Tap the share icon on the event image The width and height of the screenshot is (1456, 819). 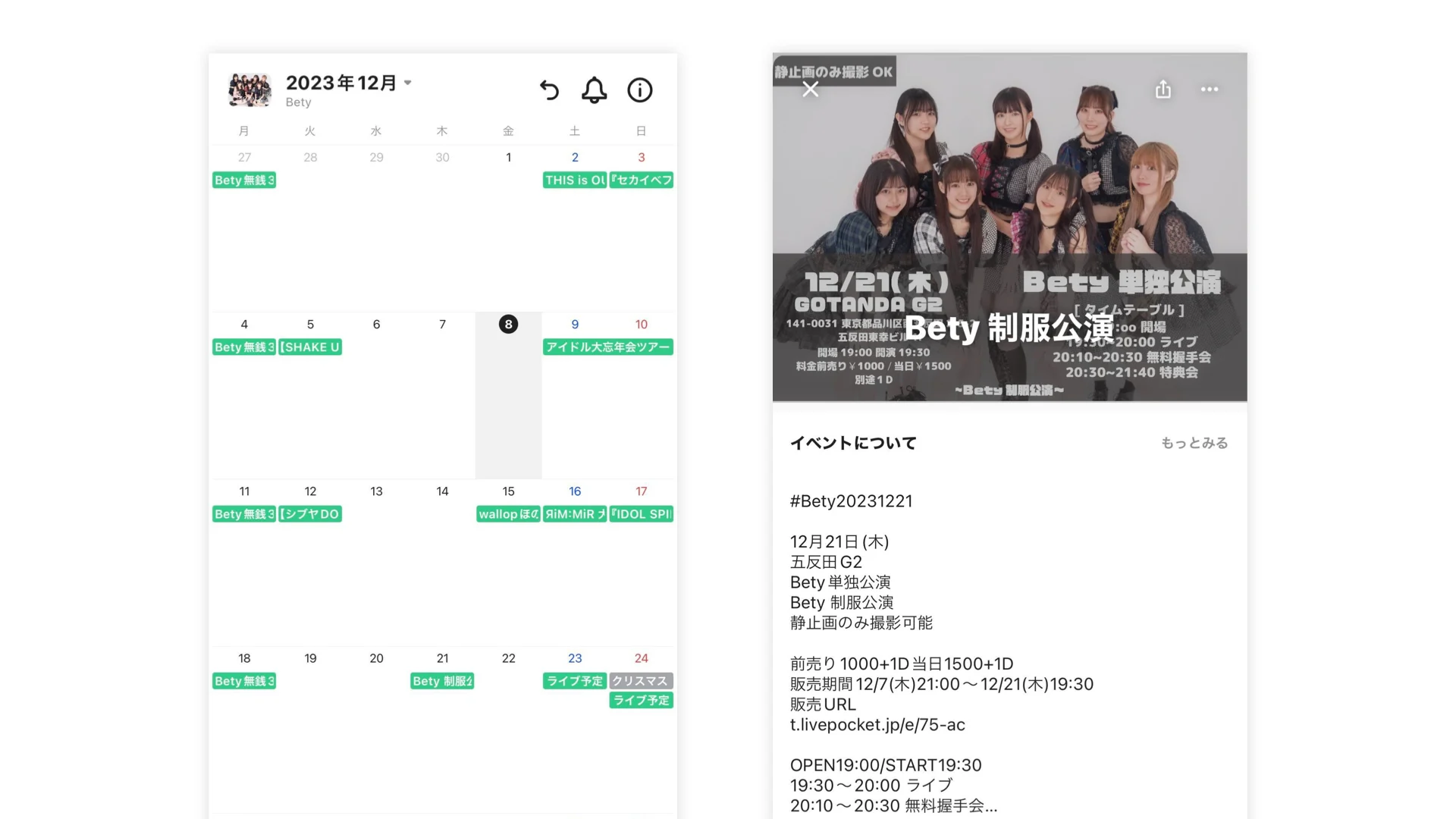tap(1163, 89)
